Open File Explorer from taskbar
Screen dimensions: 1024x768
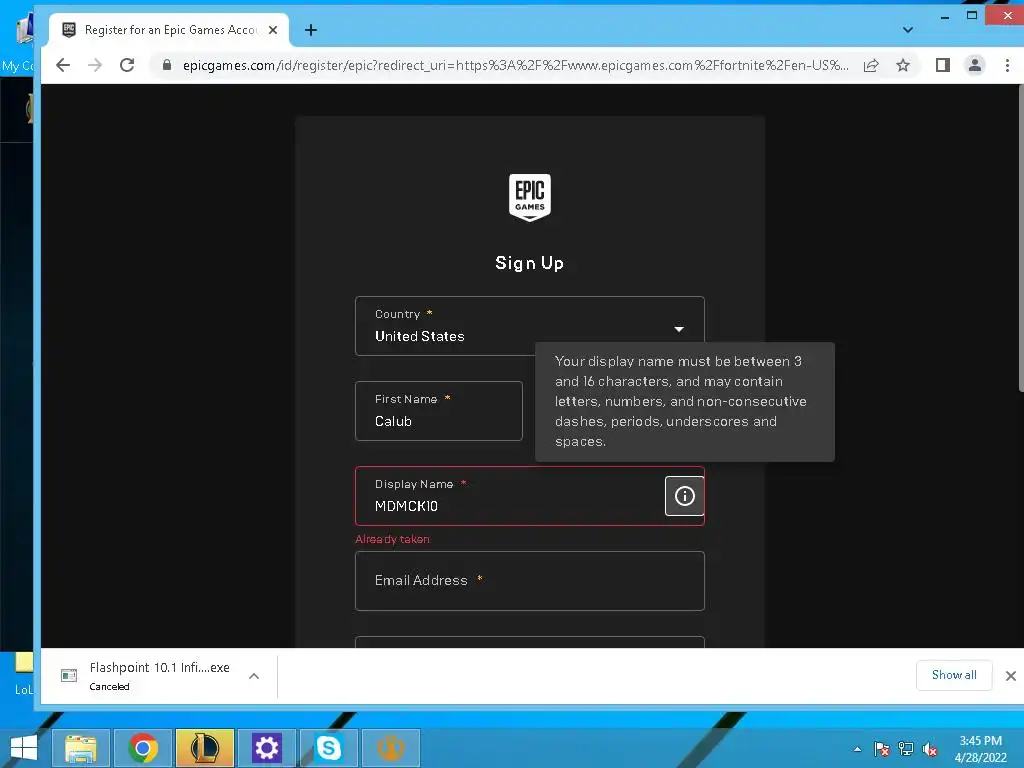[80, 748]
